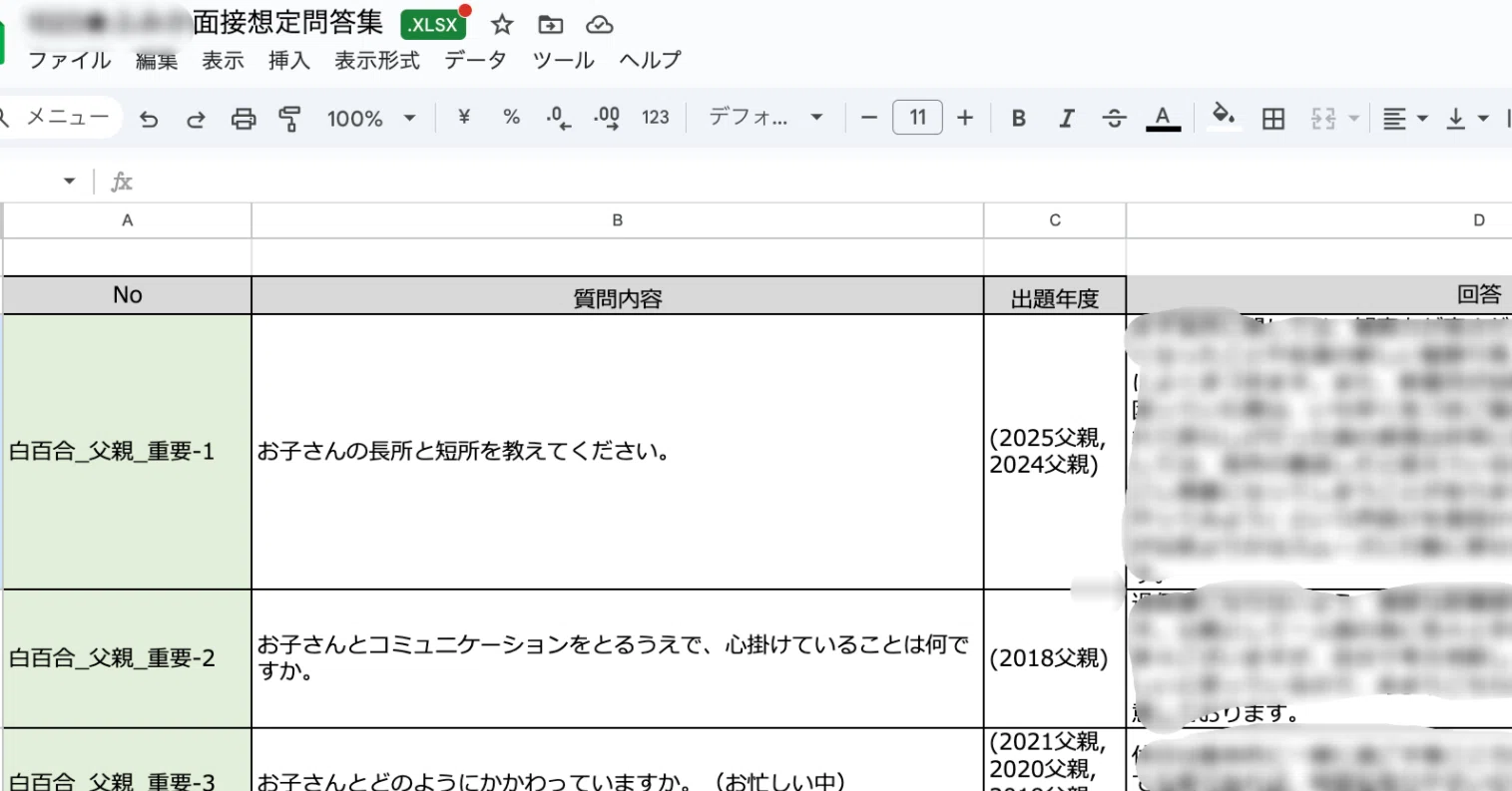The width and height of the screenshot is (1512, 791).
Task: Click the redo arrow icon
Action: point(196,119)
